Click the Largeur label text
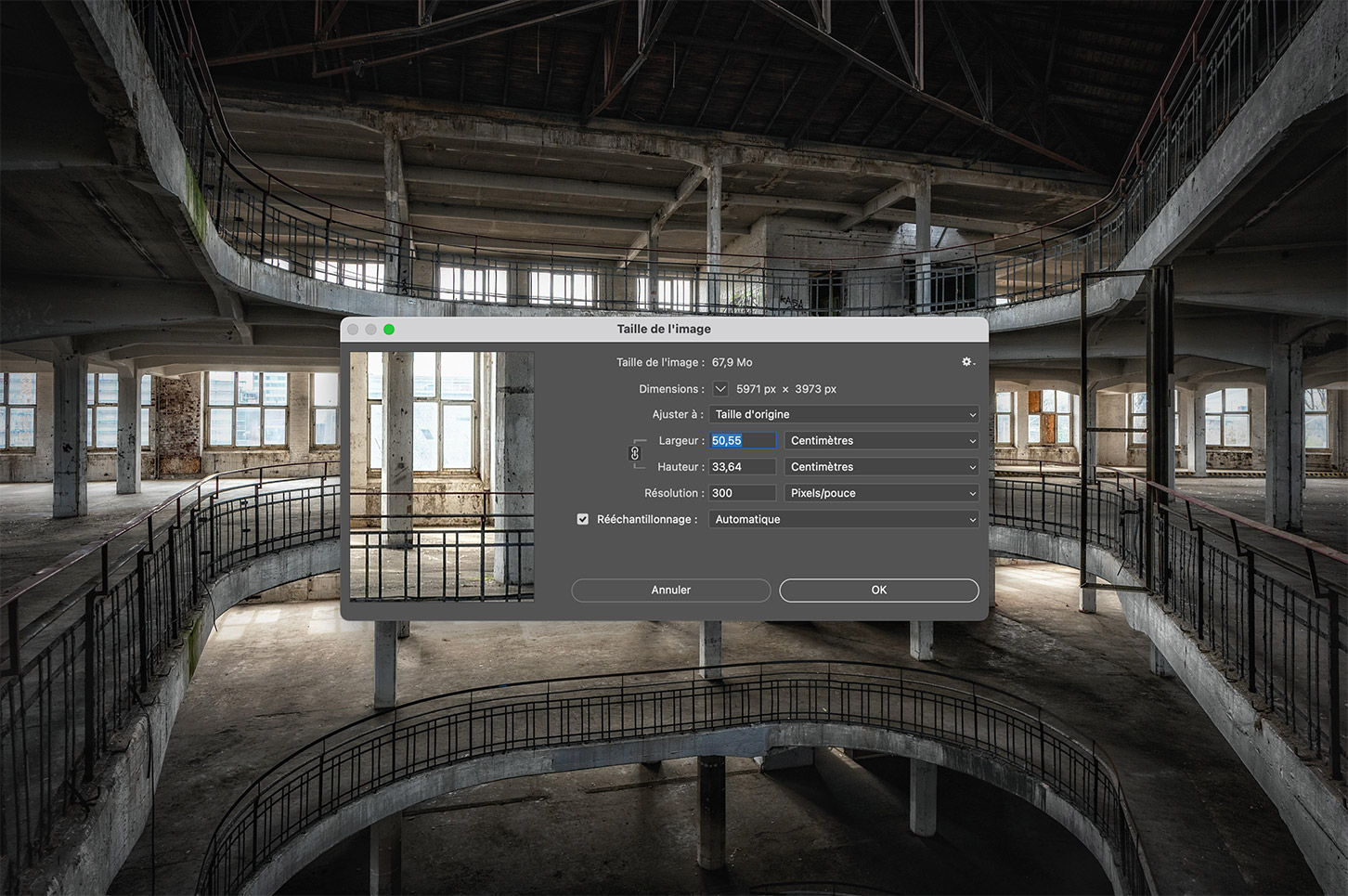The width and height of the screenshot is (1348, 896). (x=678, y=440)
